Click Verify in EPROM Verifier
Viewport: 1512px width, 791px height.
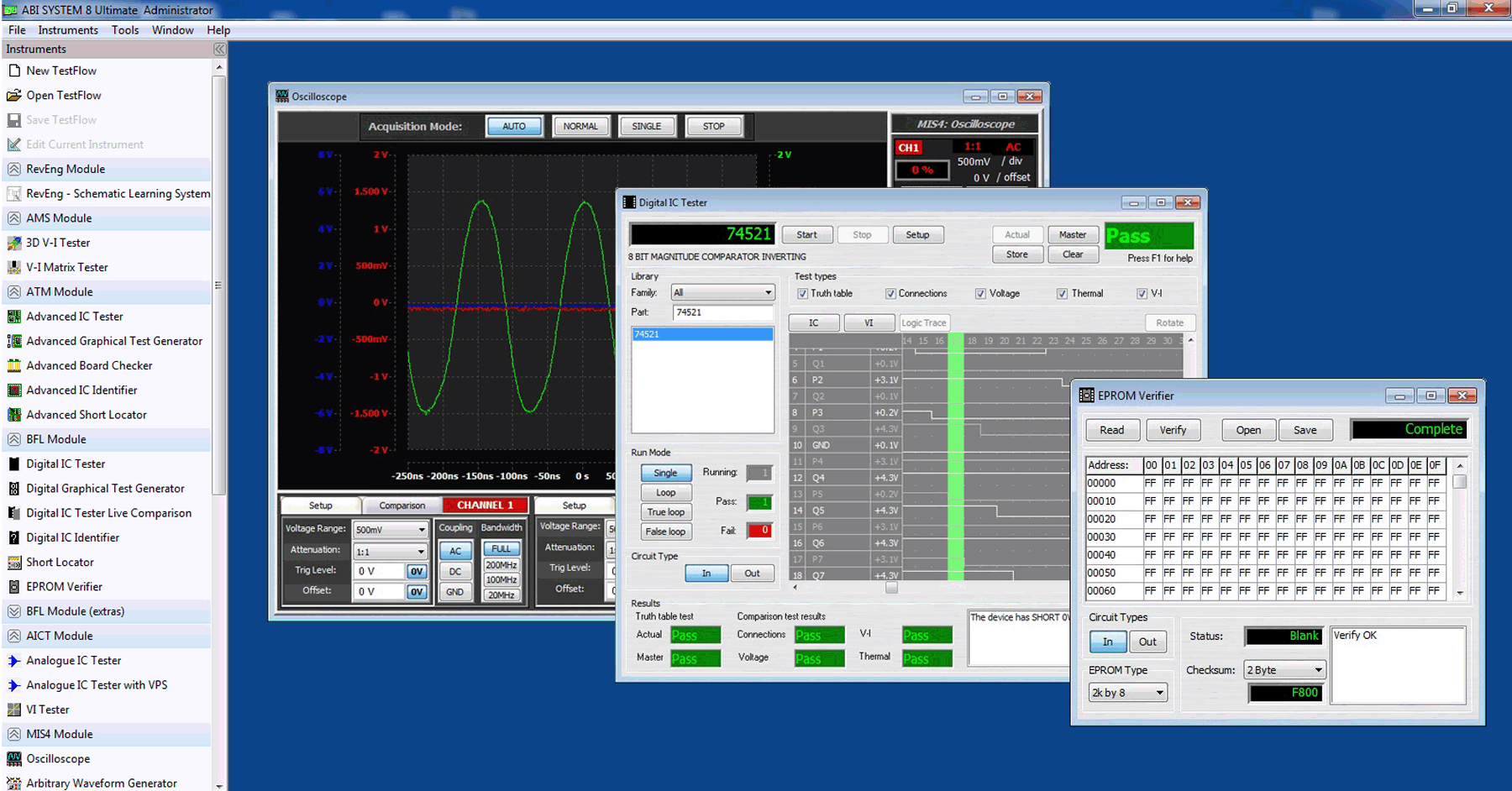point(1173,430)
